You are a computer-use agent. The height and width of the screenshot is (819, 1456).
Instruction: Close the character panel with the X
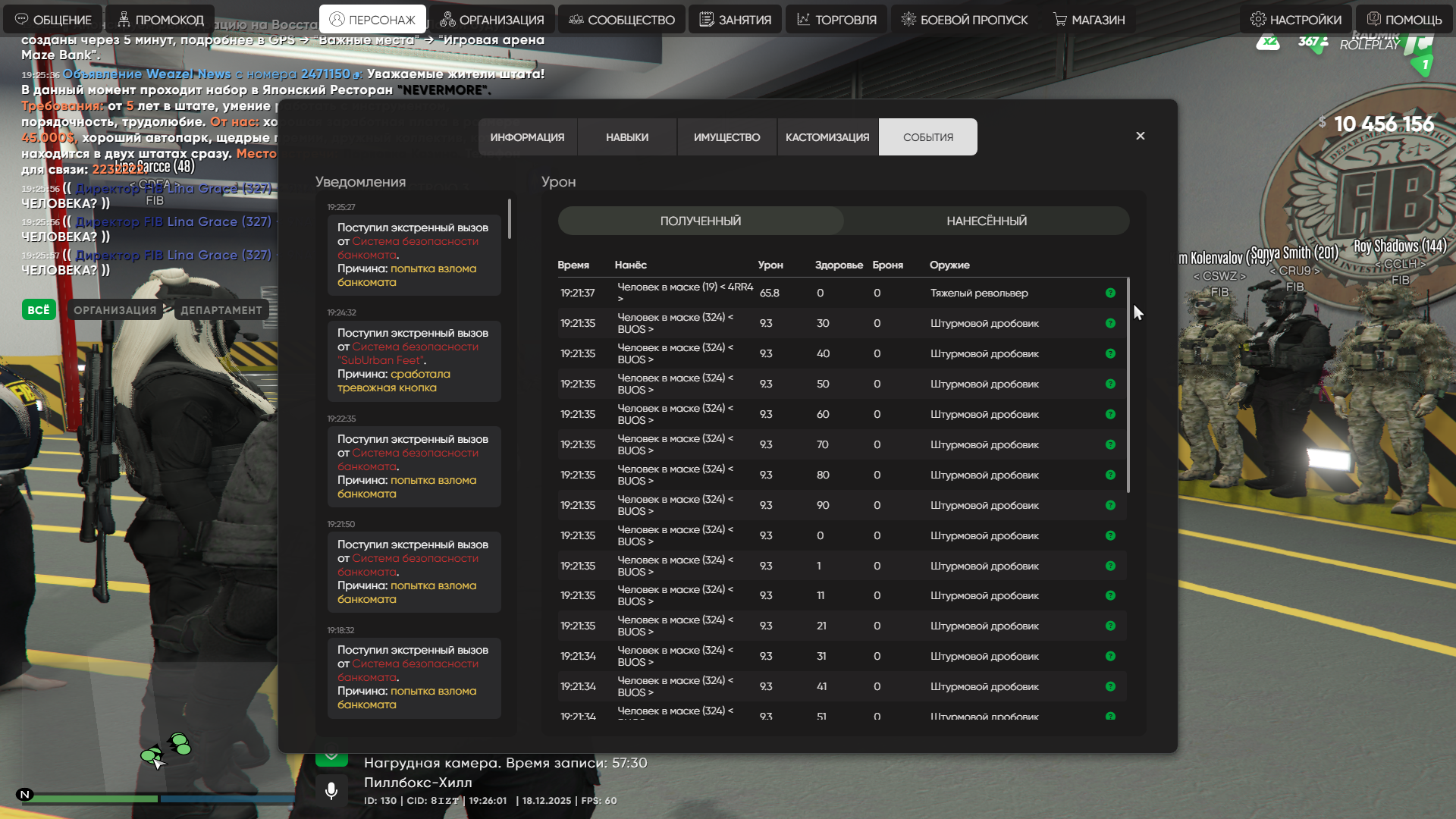pyautogui.click(x=1140, y=136)
